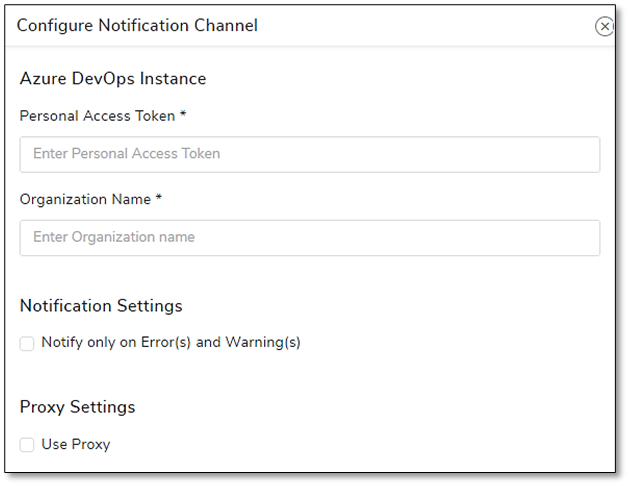Check the Use Proxy checkbox
Viewport: 629px width, 486px height.
tap(27, 445)
